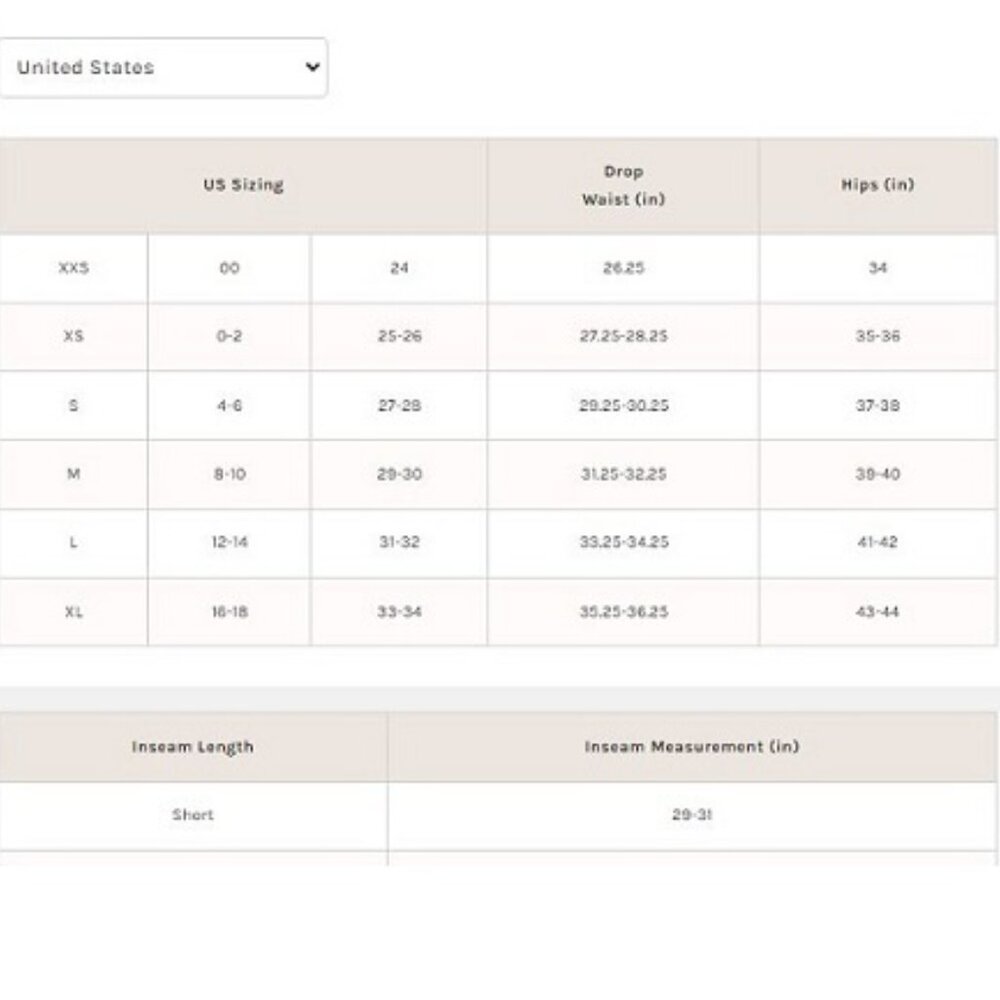Click the dropdown chevron arrow icon
This screenshot has width=1000, height=1000.
point(312,67)
